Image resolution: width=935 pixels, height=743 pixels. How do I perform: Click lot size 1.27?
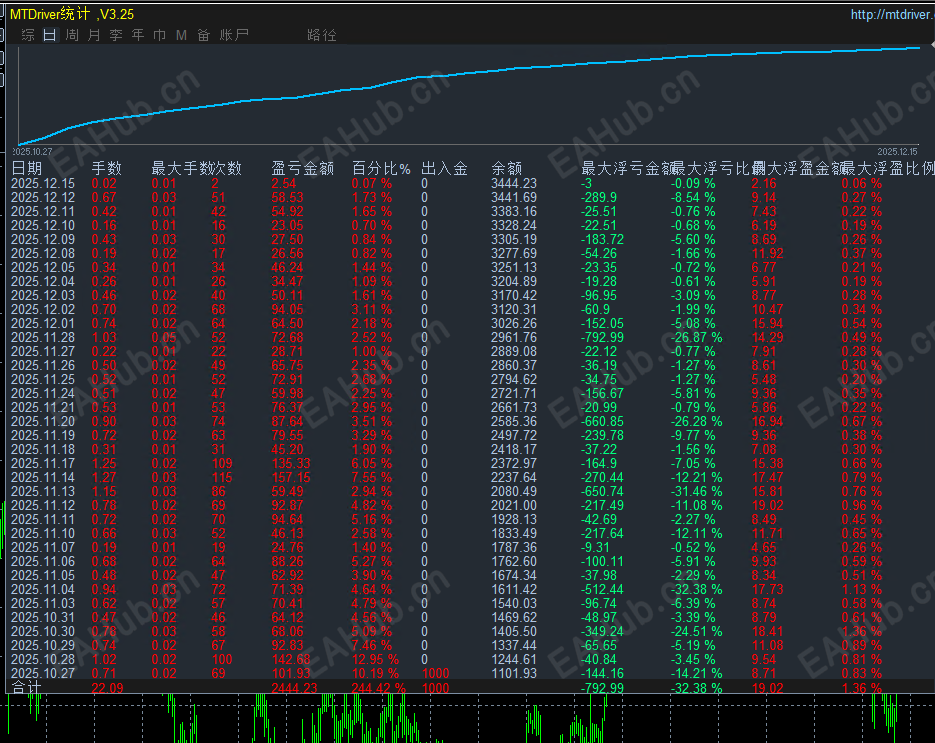[104, 478]
